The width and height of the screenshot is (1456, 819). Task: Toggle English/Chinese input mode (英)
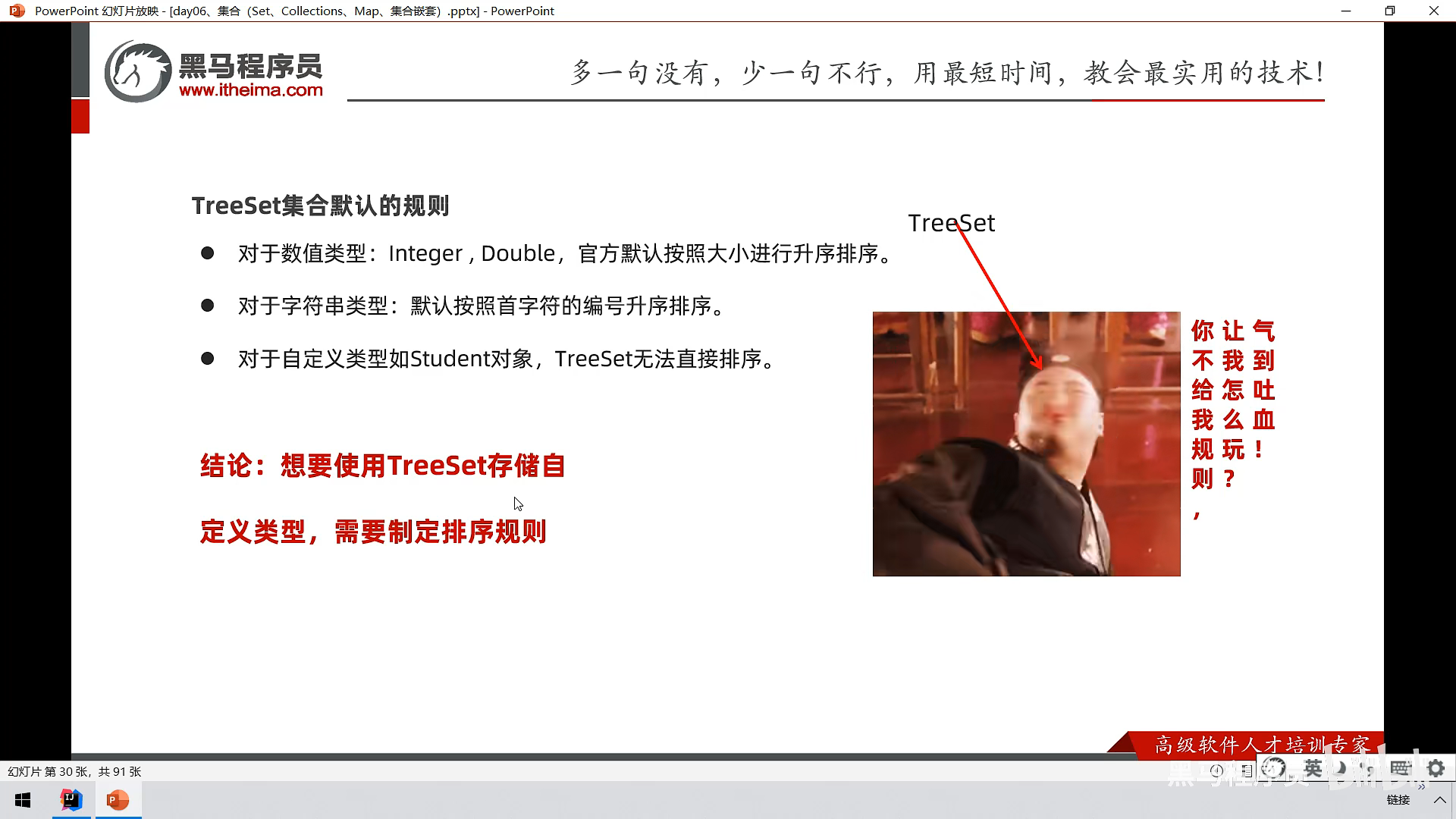pyautogui.click(x=1313, y=768)
